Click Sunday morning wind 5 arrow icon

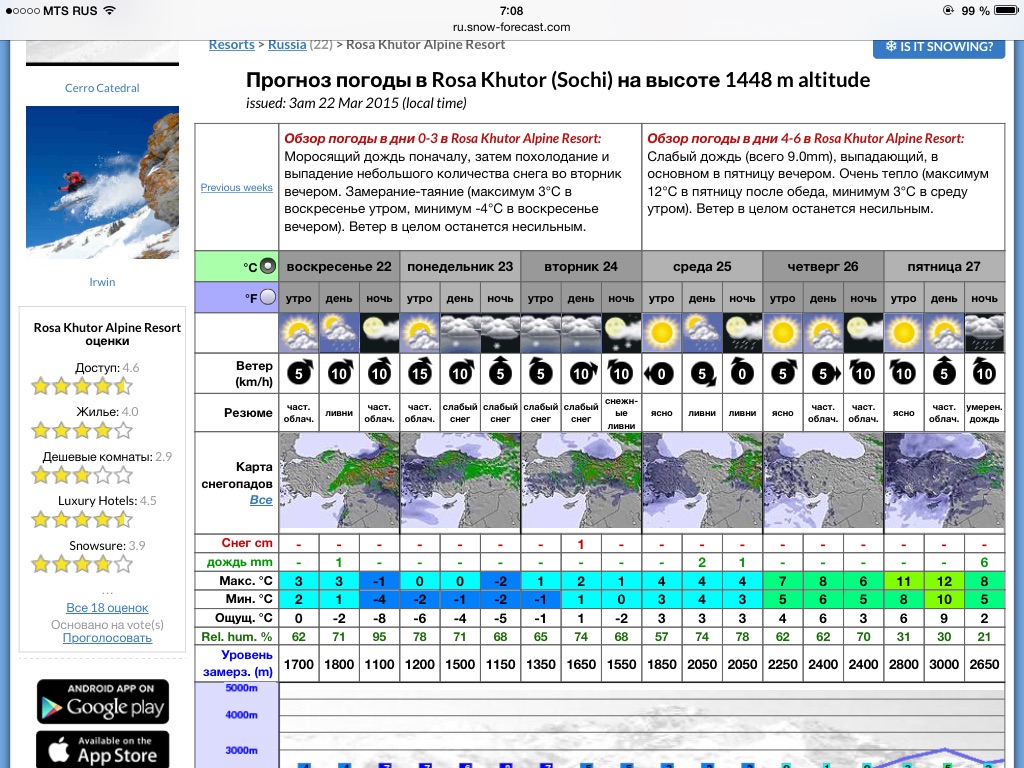coord(299,372)
